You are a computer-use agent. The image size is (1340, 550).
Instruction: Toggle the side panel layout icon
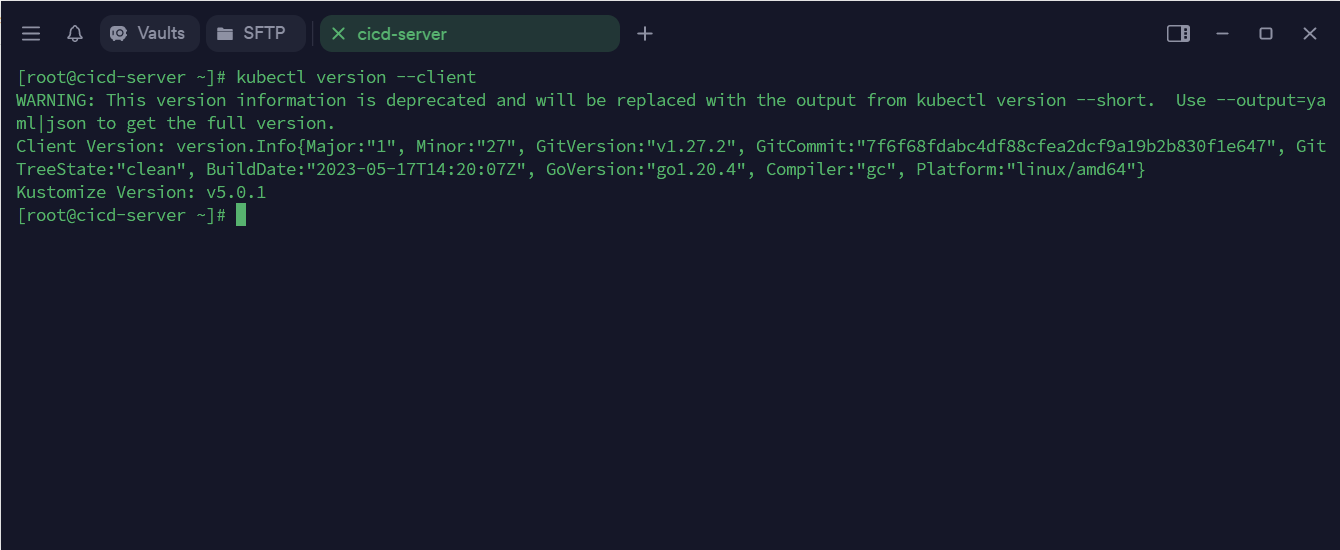coord(1178,34)
